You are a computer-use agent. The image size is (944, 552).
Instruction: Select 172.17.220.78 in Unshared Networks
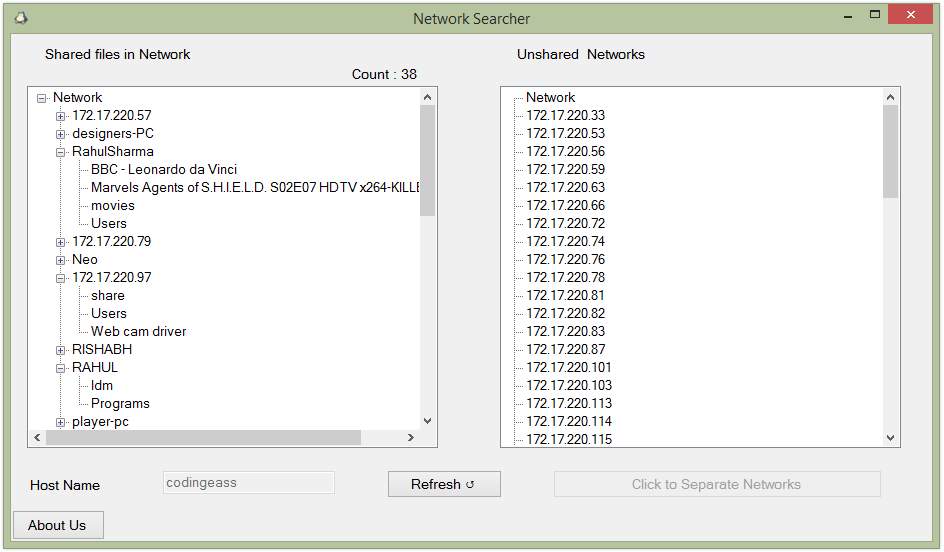[x=565, y=278]
